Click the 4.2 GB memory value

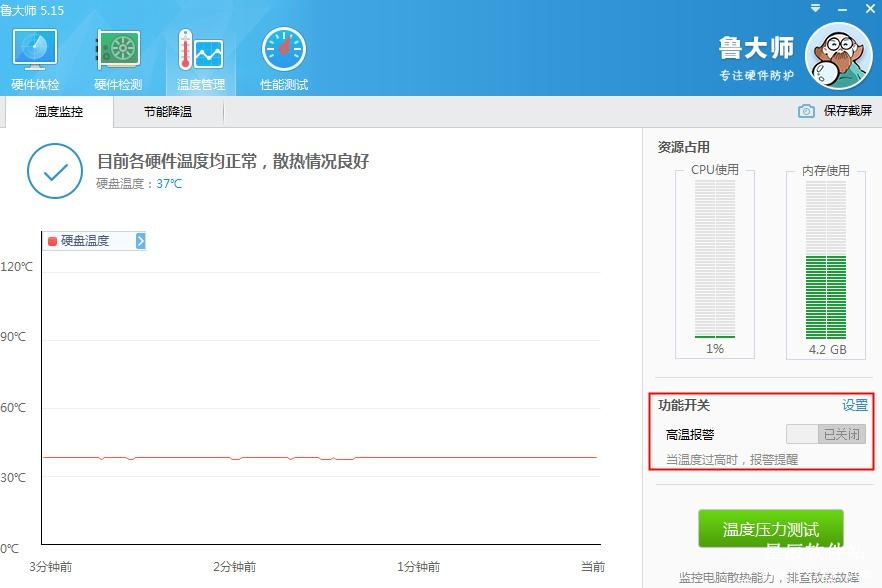click(x=827, y=349)
